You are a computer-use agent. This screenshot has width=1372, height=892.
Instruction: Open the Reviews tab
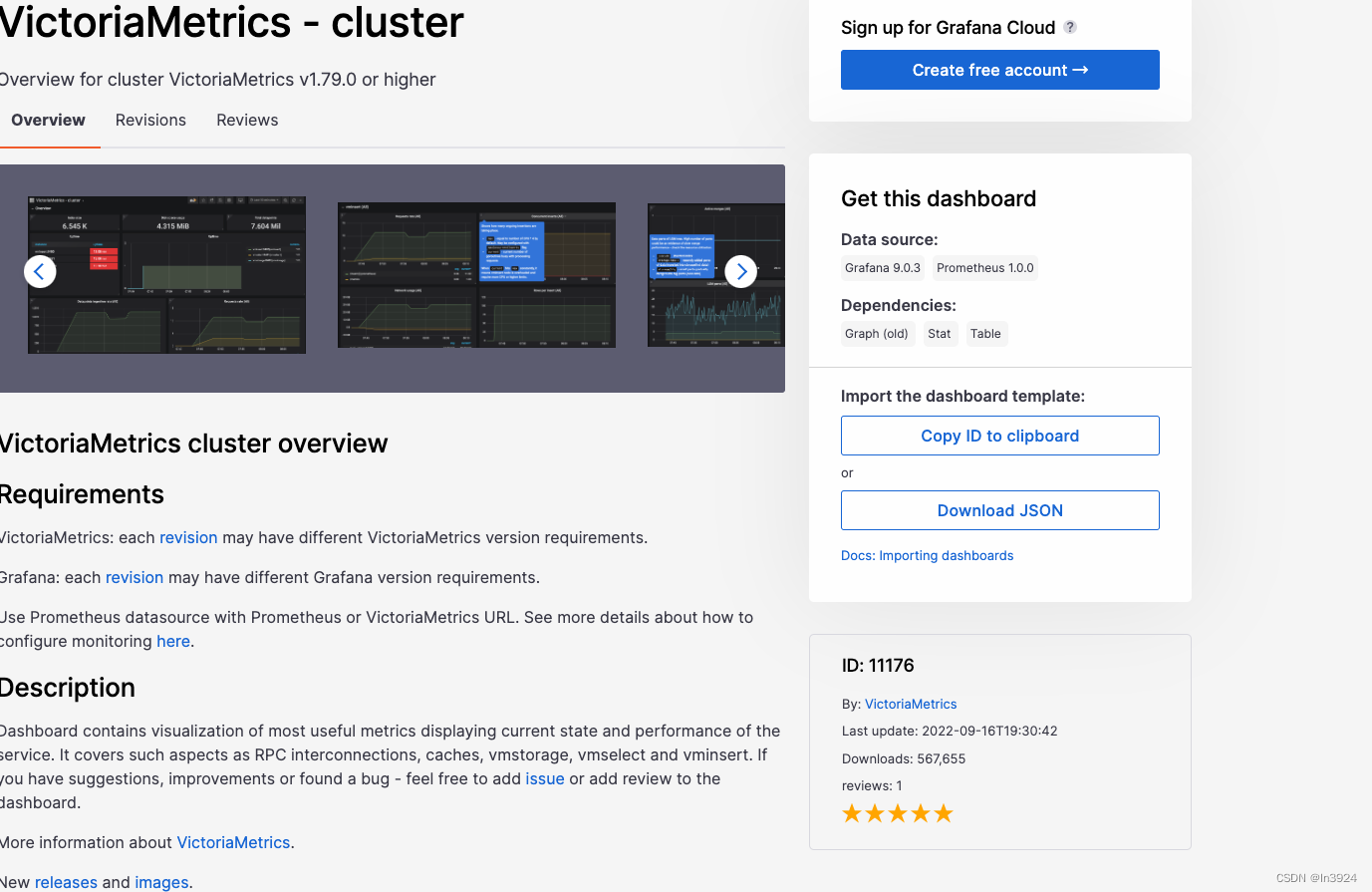247,120
